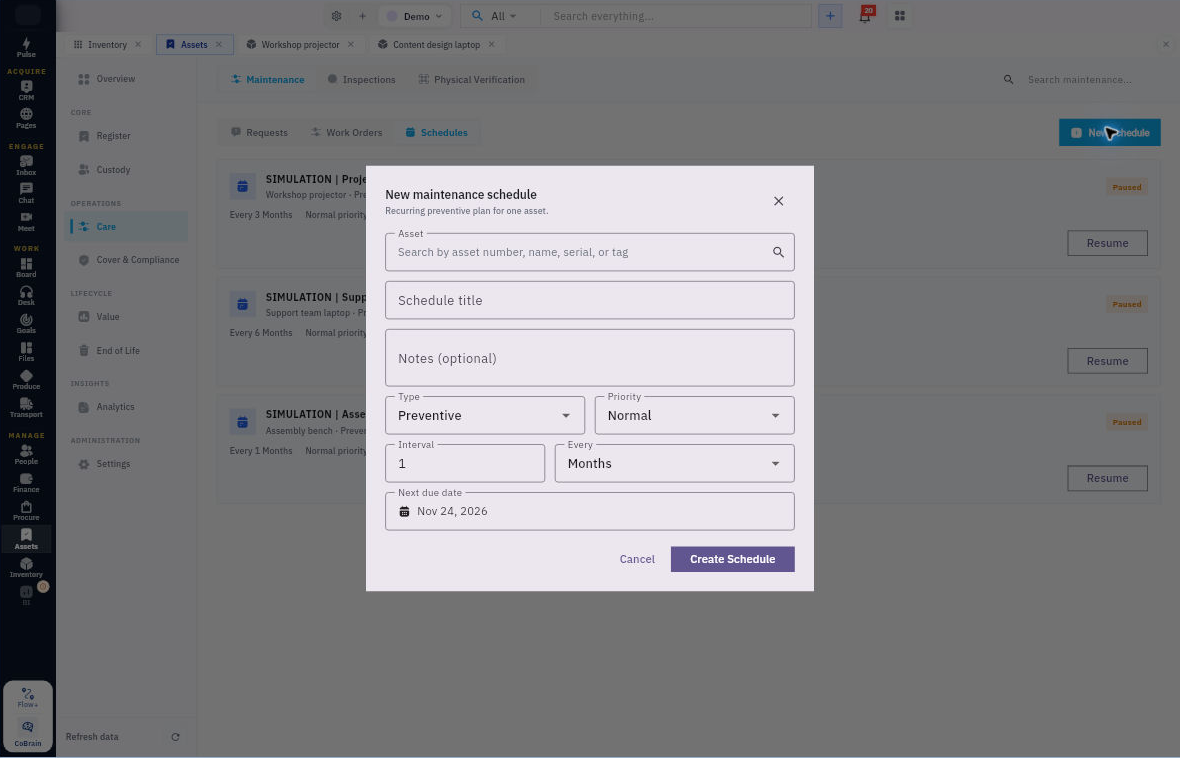Click the New Schedule button

pos(1109,132)
